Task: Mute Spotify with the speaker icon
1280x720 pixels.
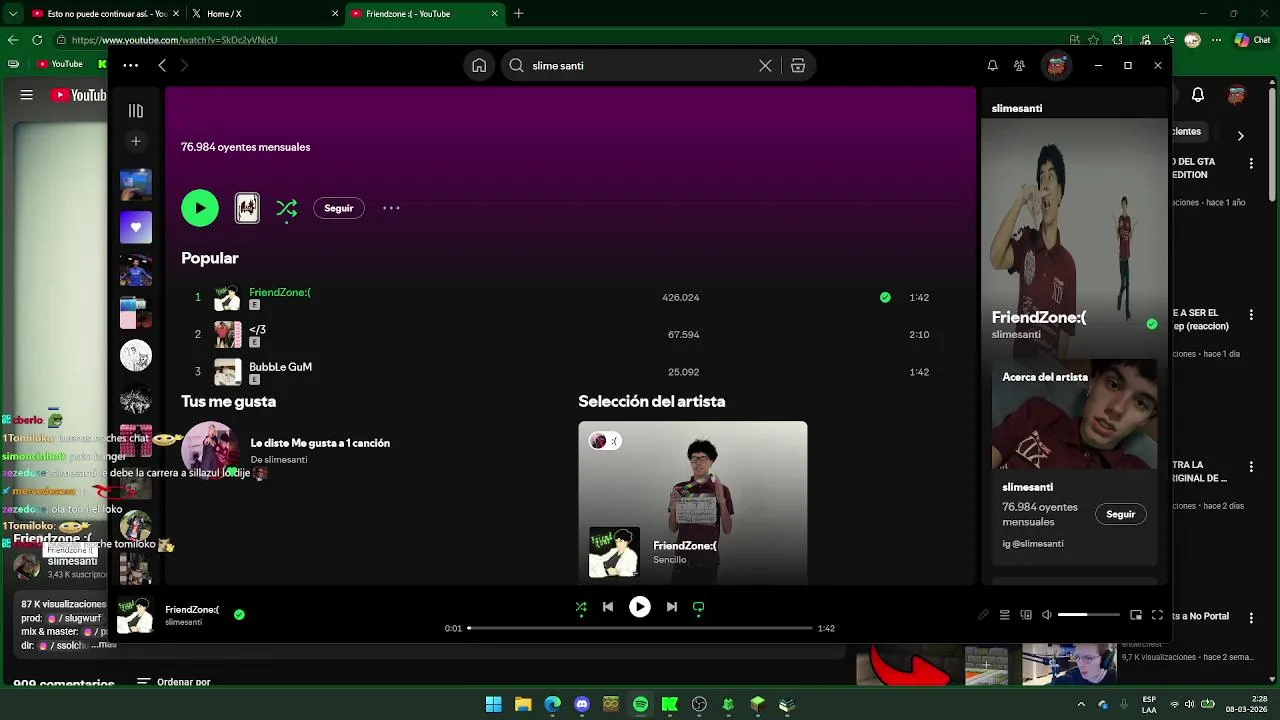Action: (x=1047, y=615)
